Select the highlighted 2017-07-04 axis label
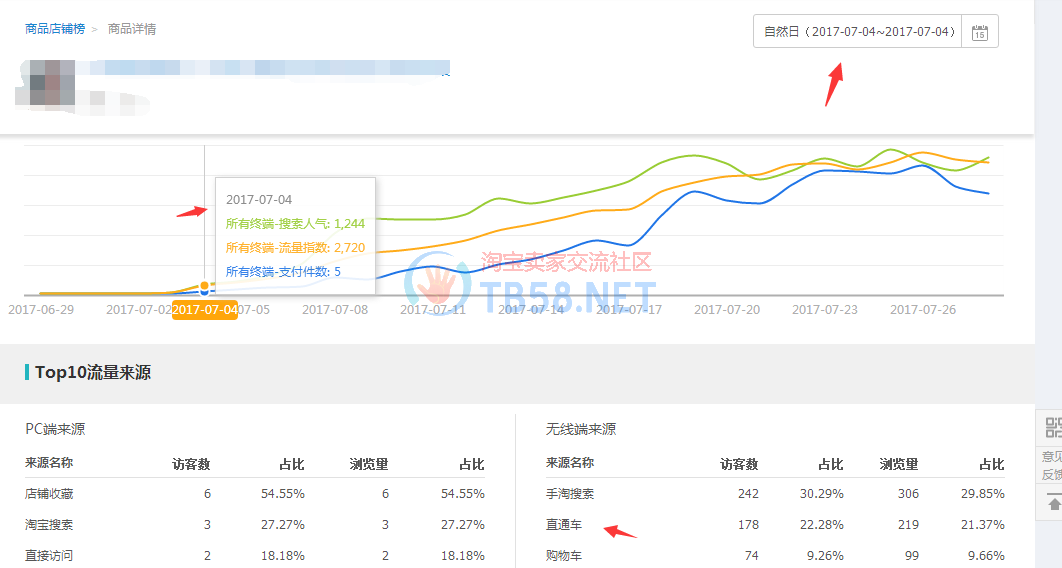 pos(204,310)
